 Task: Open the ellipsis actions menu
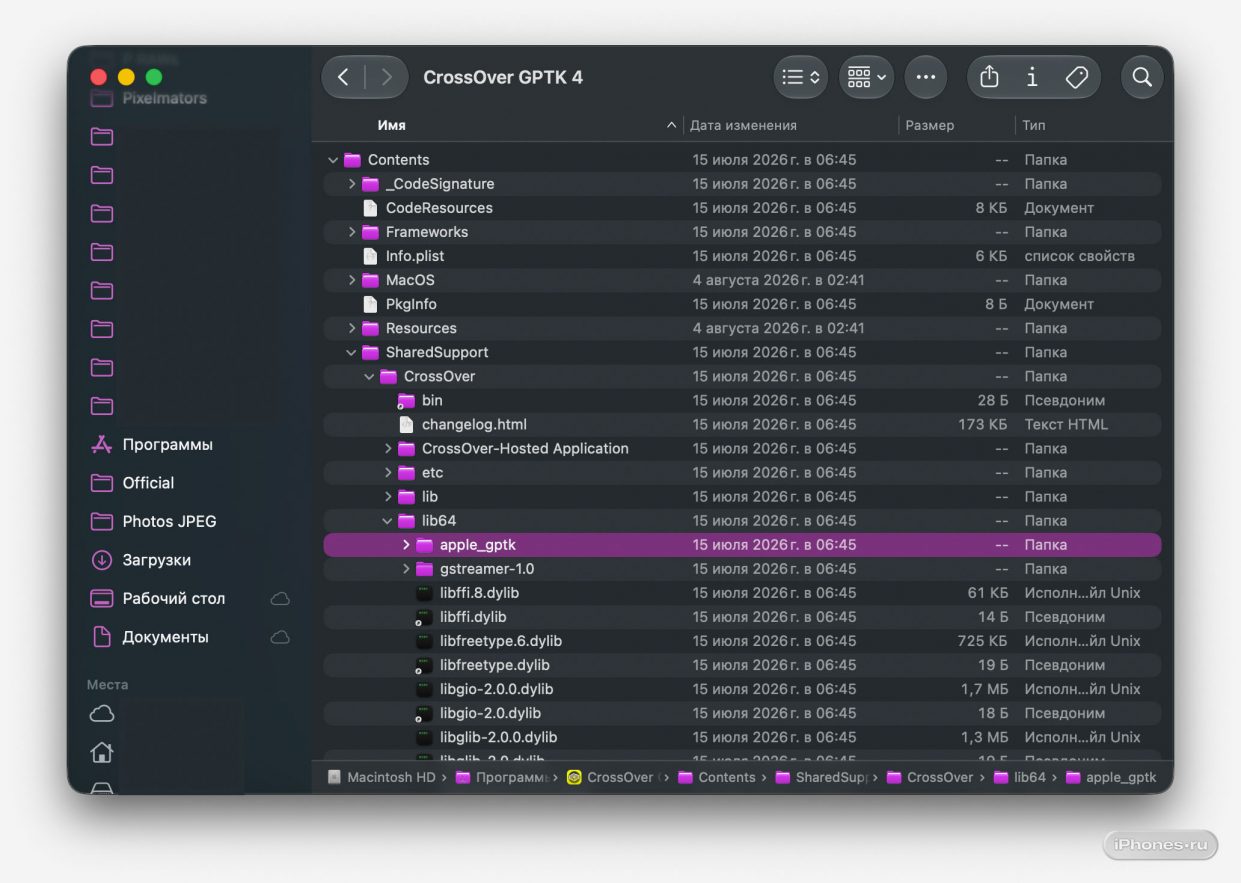926,77
